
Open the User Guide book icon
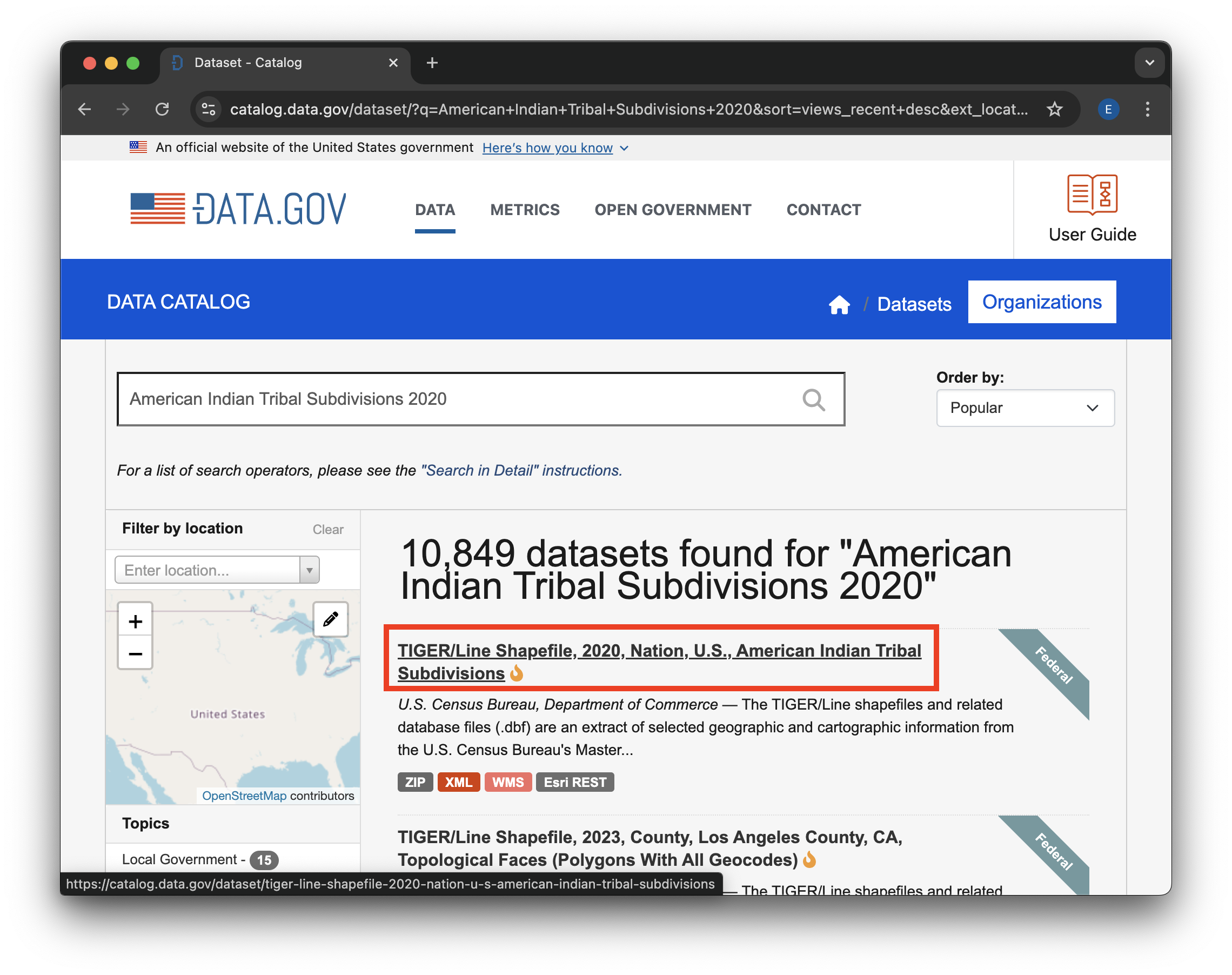pos(1092,195)
